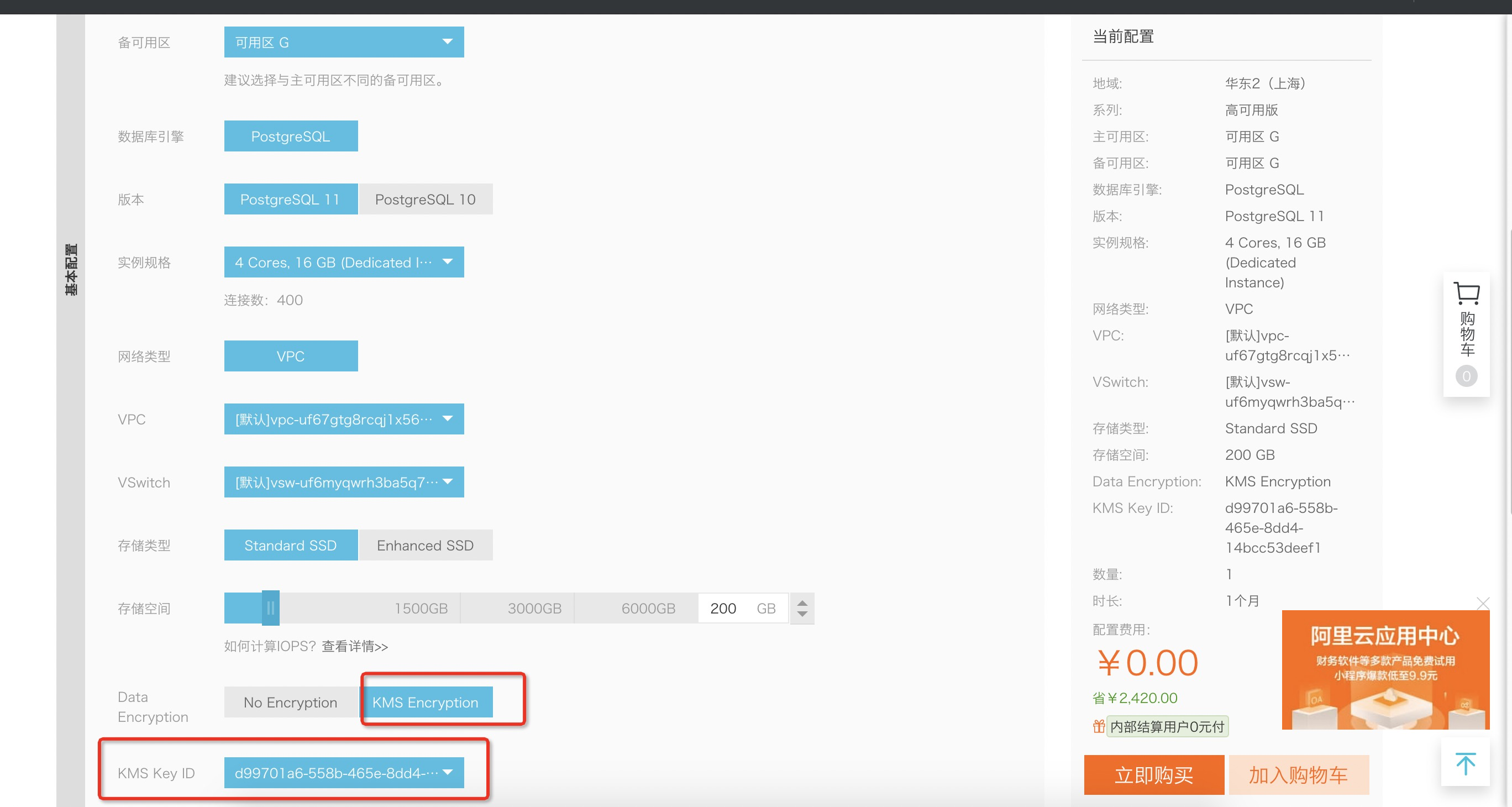Decrease storage with the down stepper arrow
1512x807 pixels.
pos(802,614)
